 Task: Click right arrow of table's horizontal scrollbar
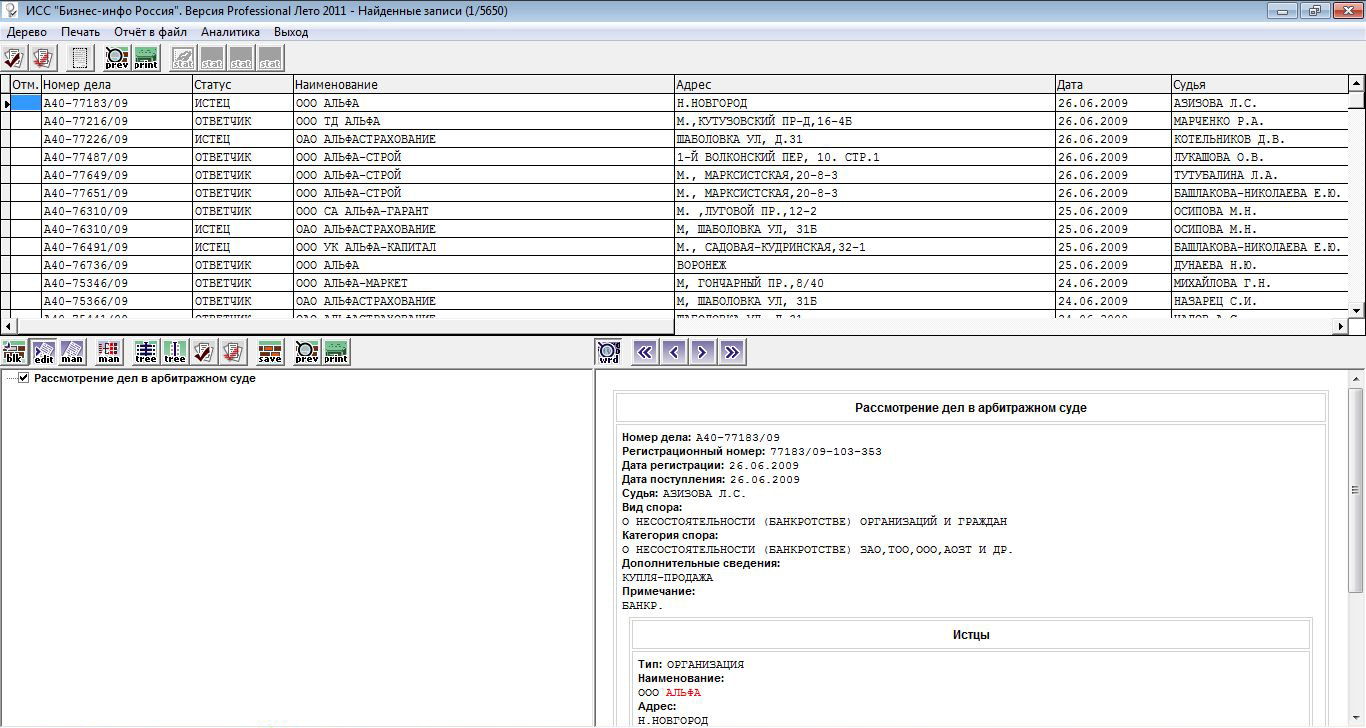pyautogui.click(x=1341, y=326)
